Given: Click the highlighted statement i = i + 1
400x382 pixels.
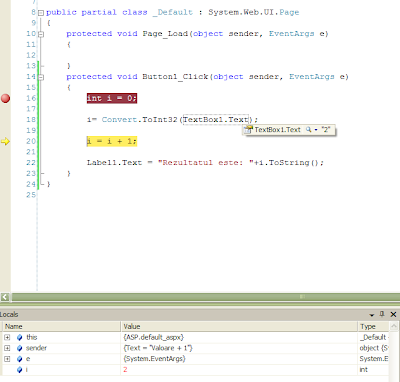Looking at the screenshot, I should (x=112, y=141).
